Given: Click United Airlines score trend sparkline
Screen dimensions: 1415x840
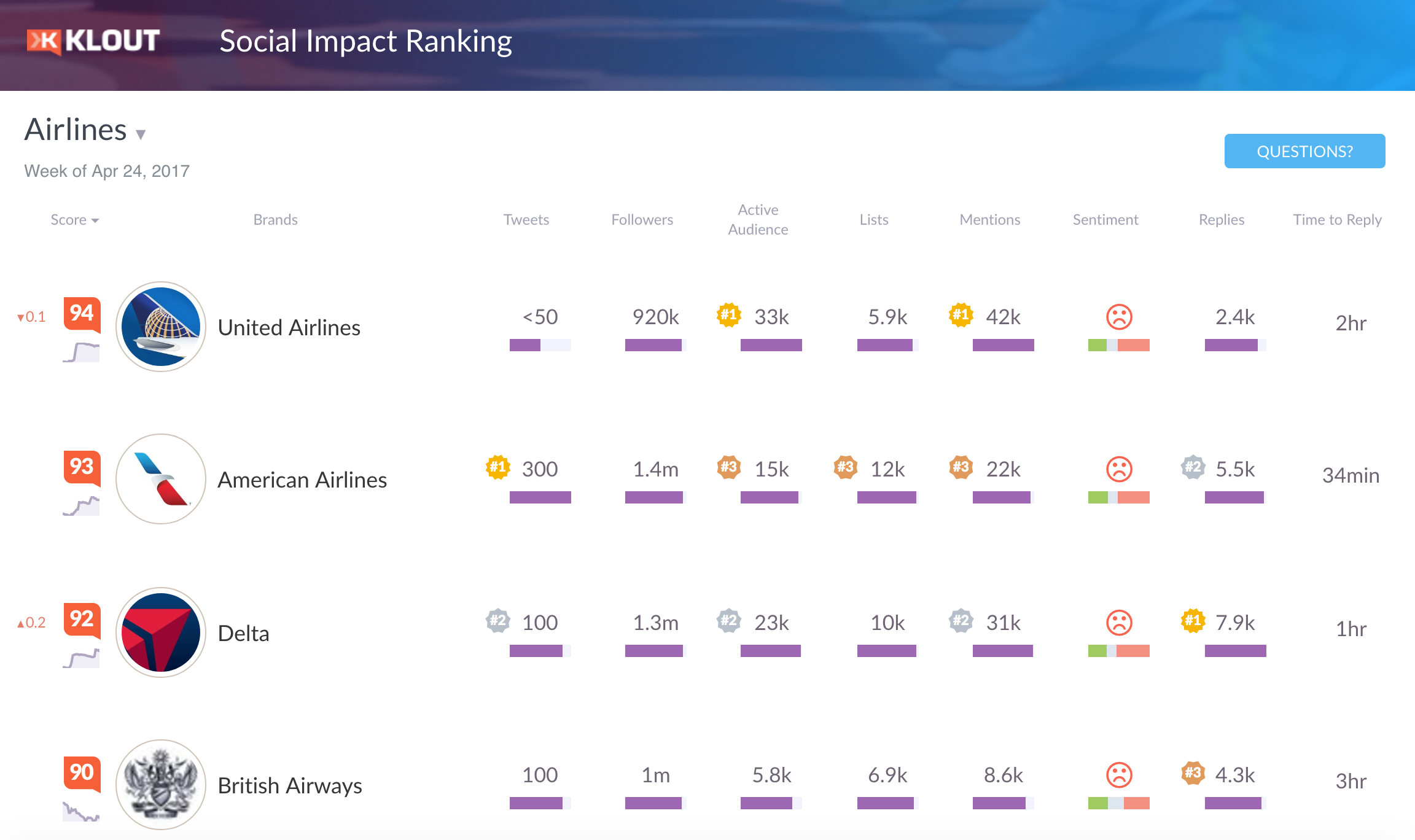Looking at the screenshot, I should [81, 352].
